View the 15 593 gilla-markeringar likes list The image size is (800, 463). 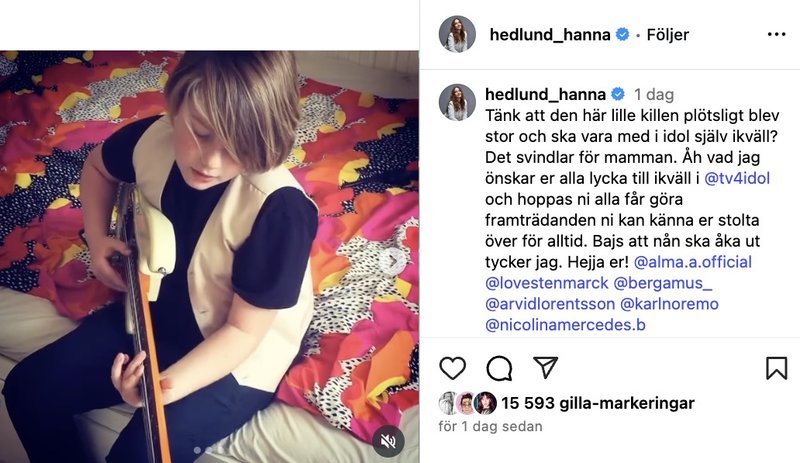[597, 403]
